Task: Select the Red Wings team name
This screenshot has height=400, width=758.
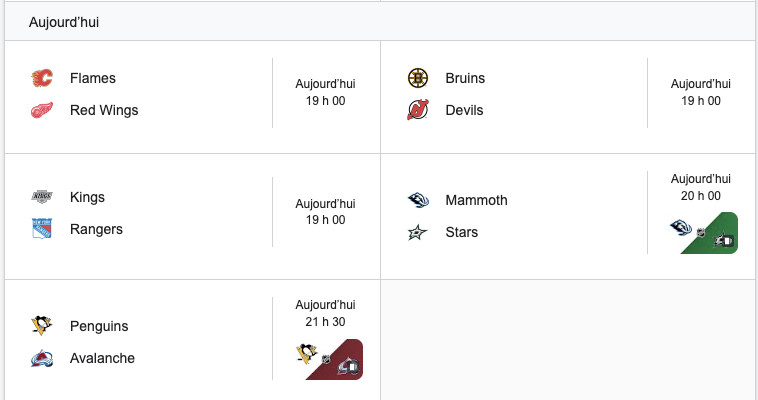Action: coord(104,110)
